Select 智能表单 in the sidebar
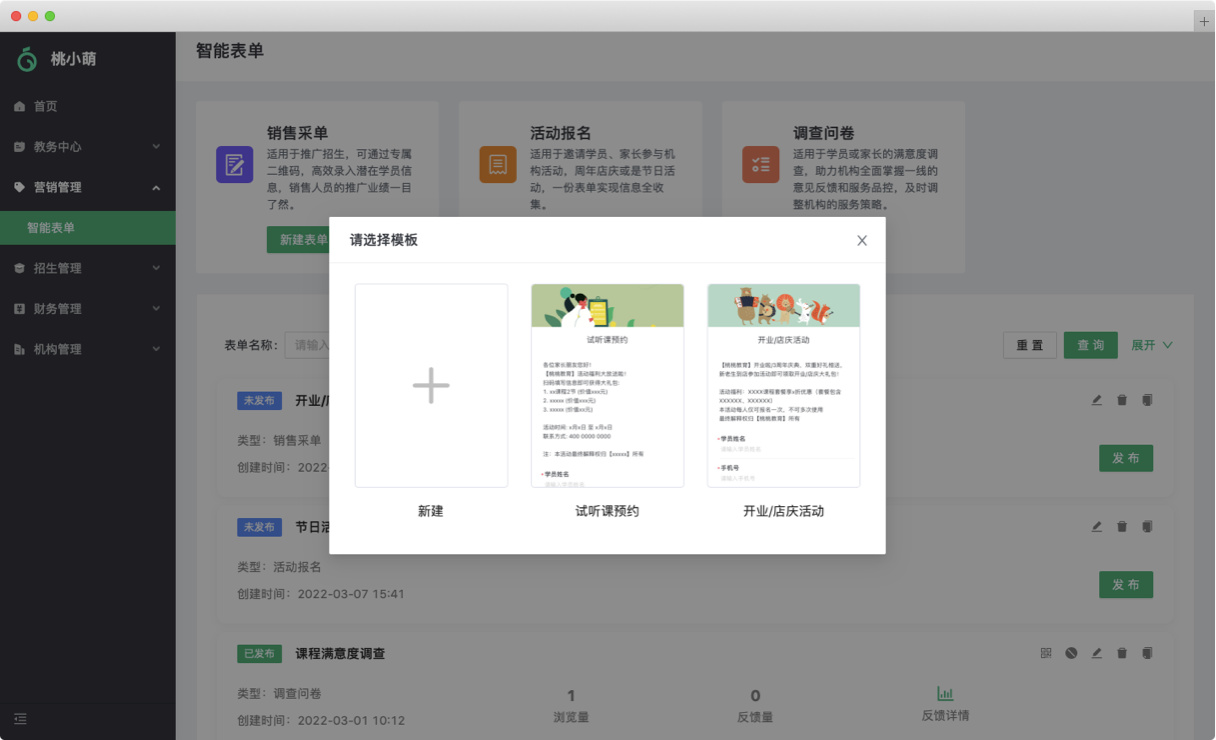 click(x=51, y=228)
